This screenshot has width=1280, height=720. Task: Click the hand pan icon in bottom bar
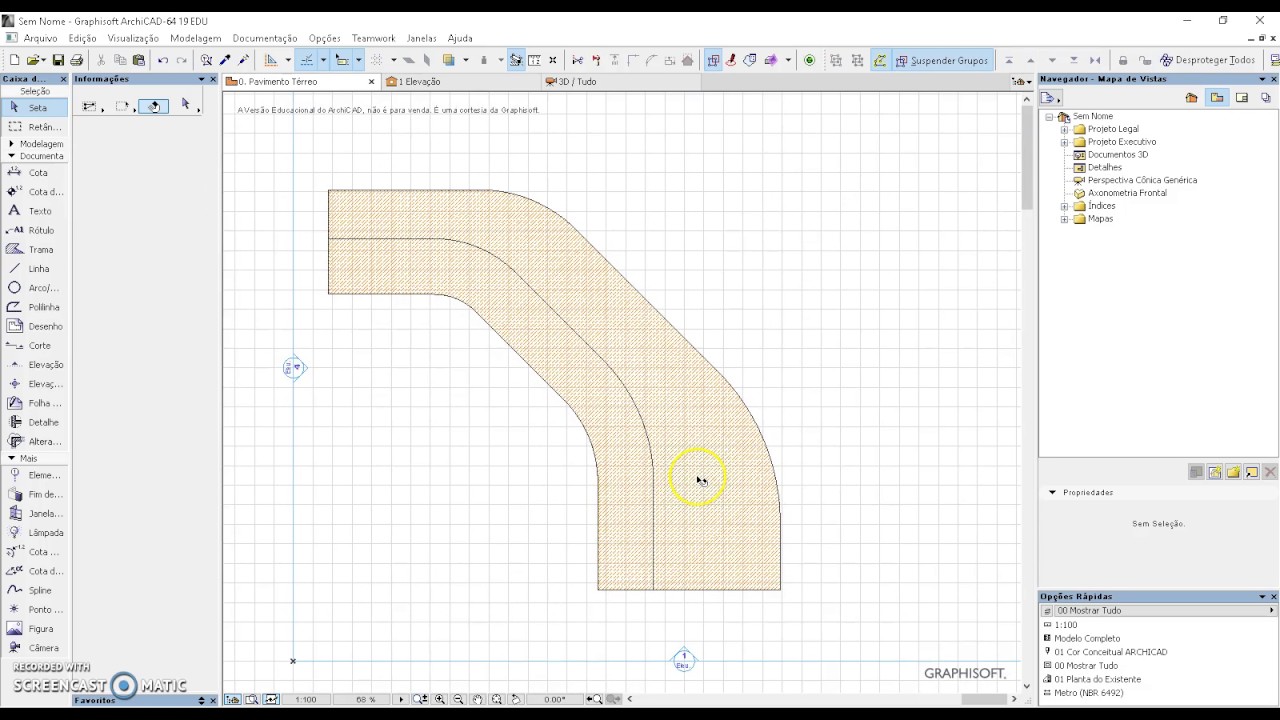coord(478,699)
